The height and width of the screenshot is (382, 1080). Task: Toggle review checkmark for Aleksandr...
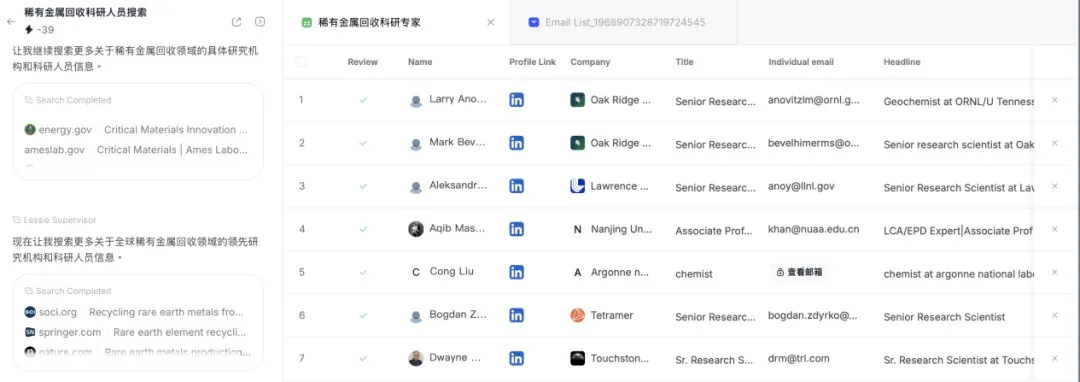click(x=363, y=186)
